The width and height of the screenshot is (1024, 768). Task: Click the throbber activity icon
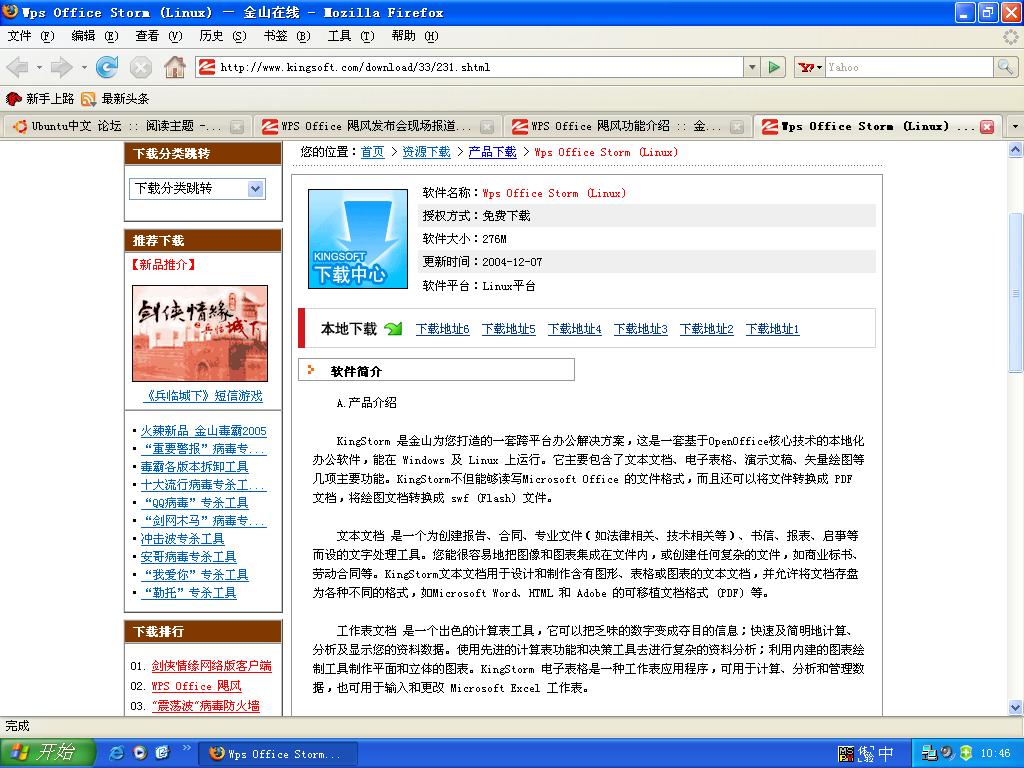[x=1010, y=37]
